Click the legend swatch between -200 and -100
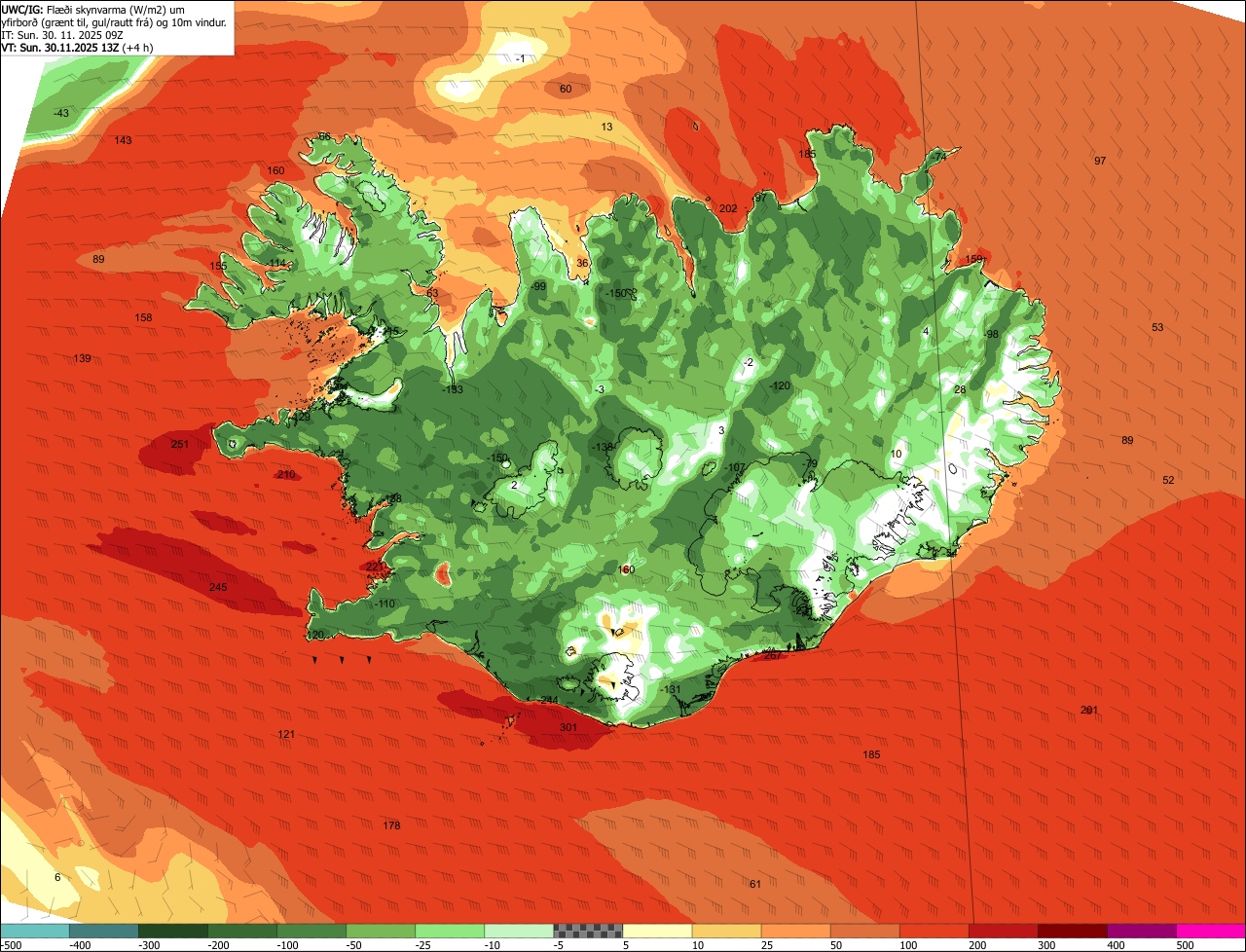Screen dimensions: 1246x952 click(x=242, y=931)
